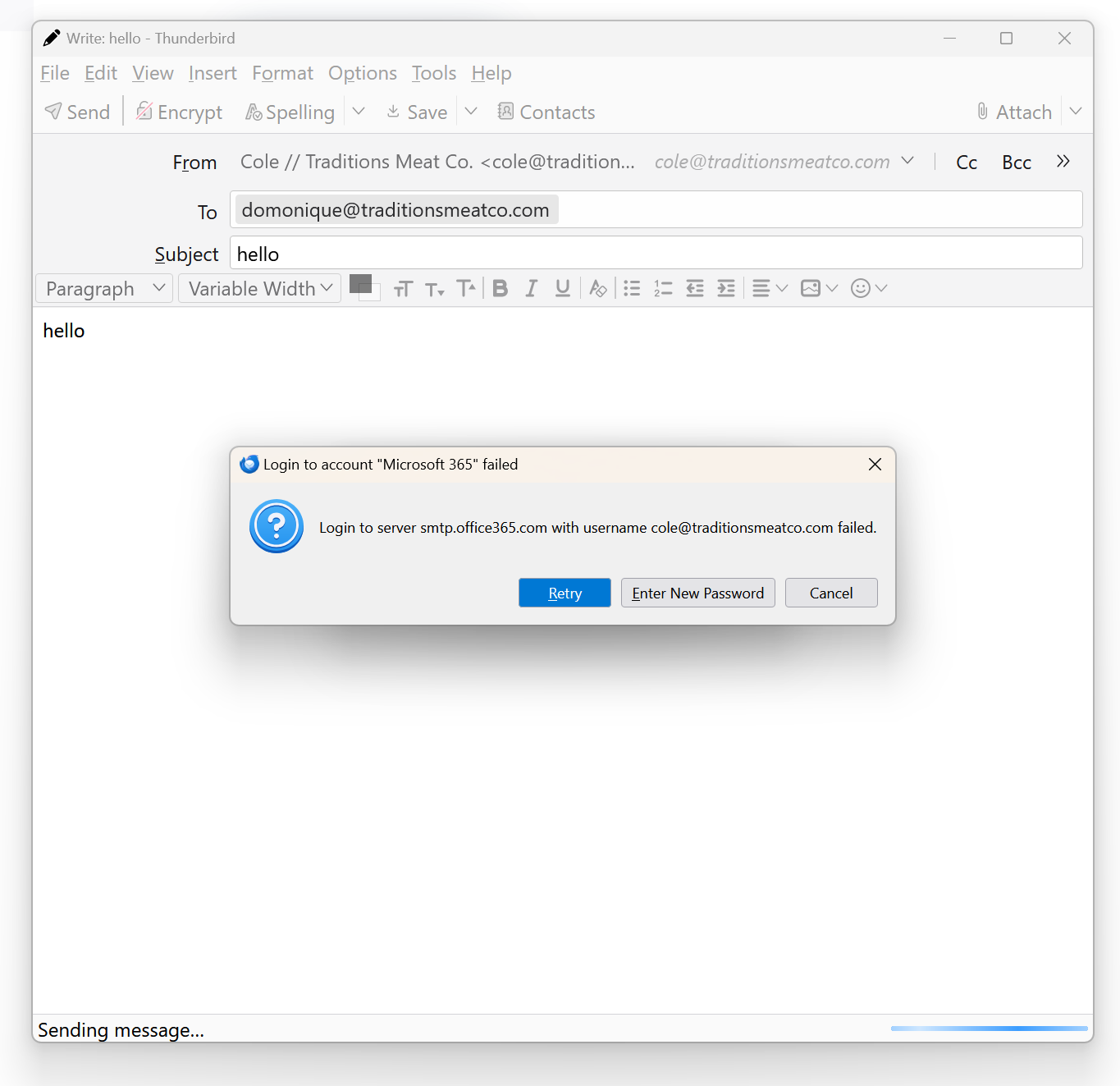Decrease the font size

pos(435,288)
